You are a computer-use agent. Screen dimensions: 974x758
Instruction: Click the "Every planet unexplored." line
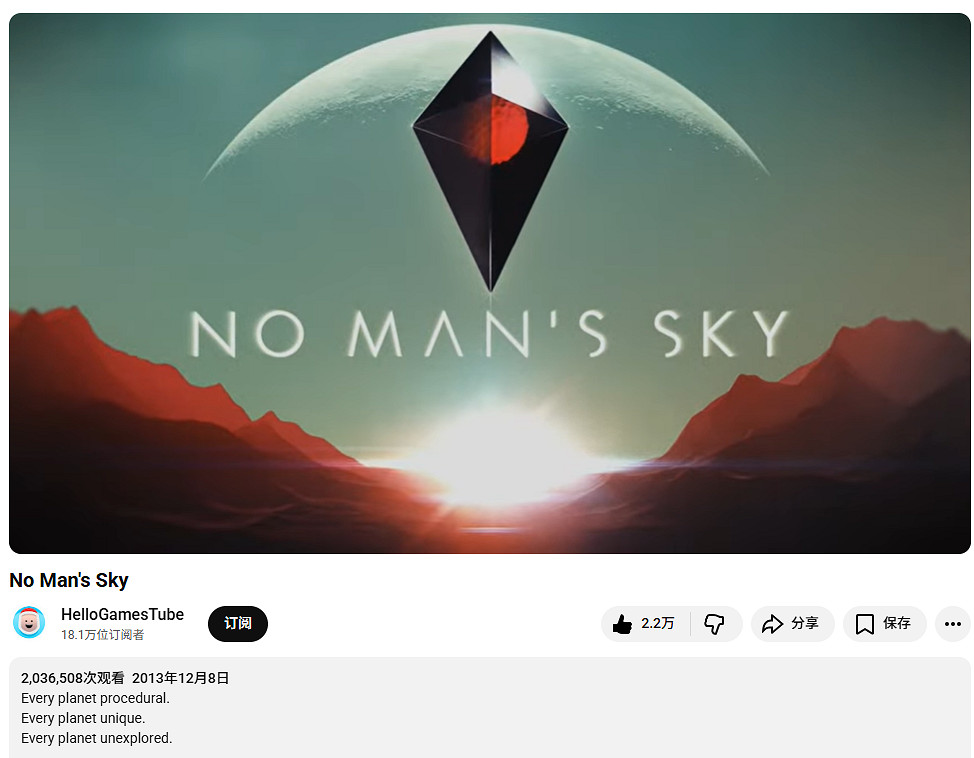(x=96, y=738)
